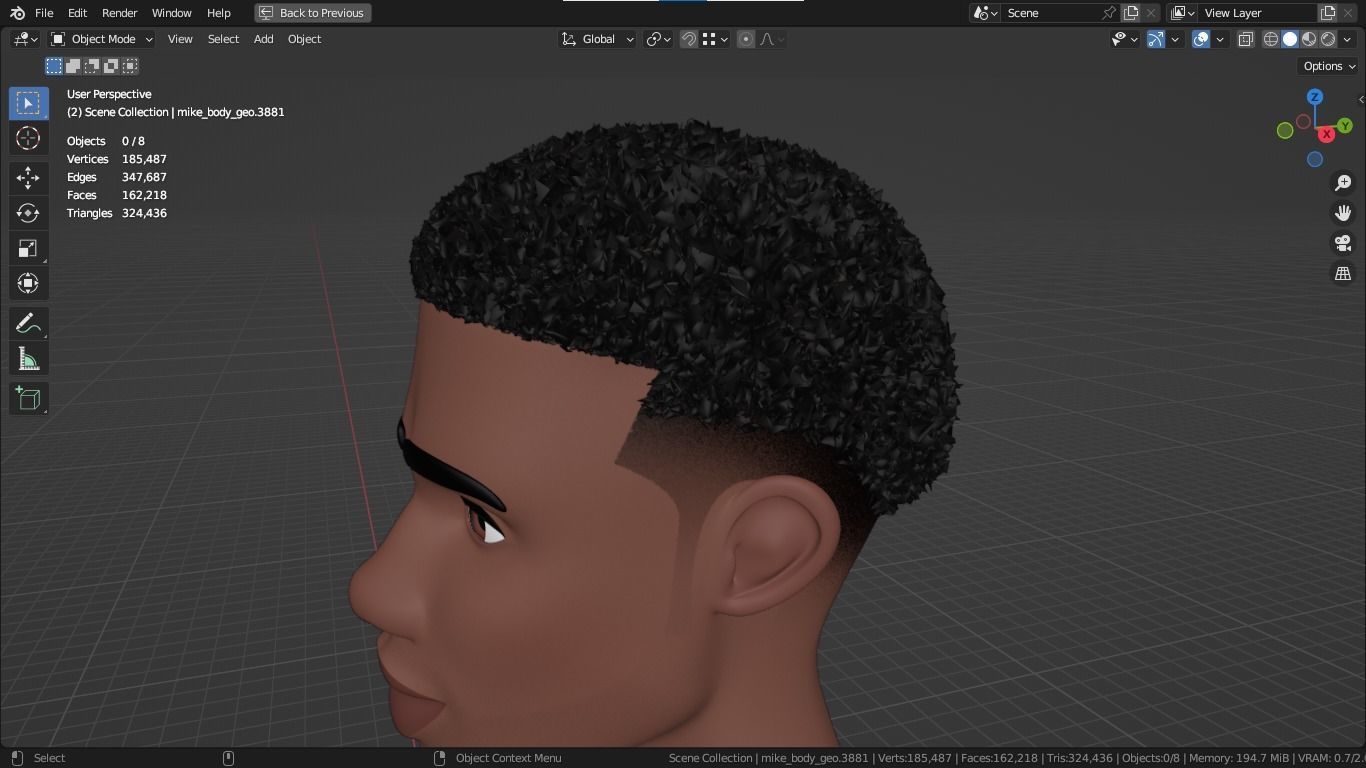This screenshot has width=1366, height=768.
Task: Toggle show gizmos button
Action: coord(1155,39)
